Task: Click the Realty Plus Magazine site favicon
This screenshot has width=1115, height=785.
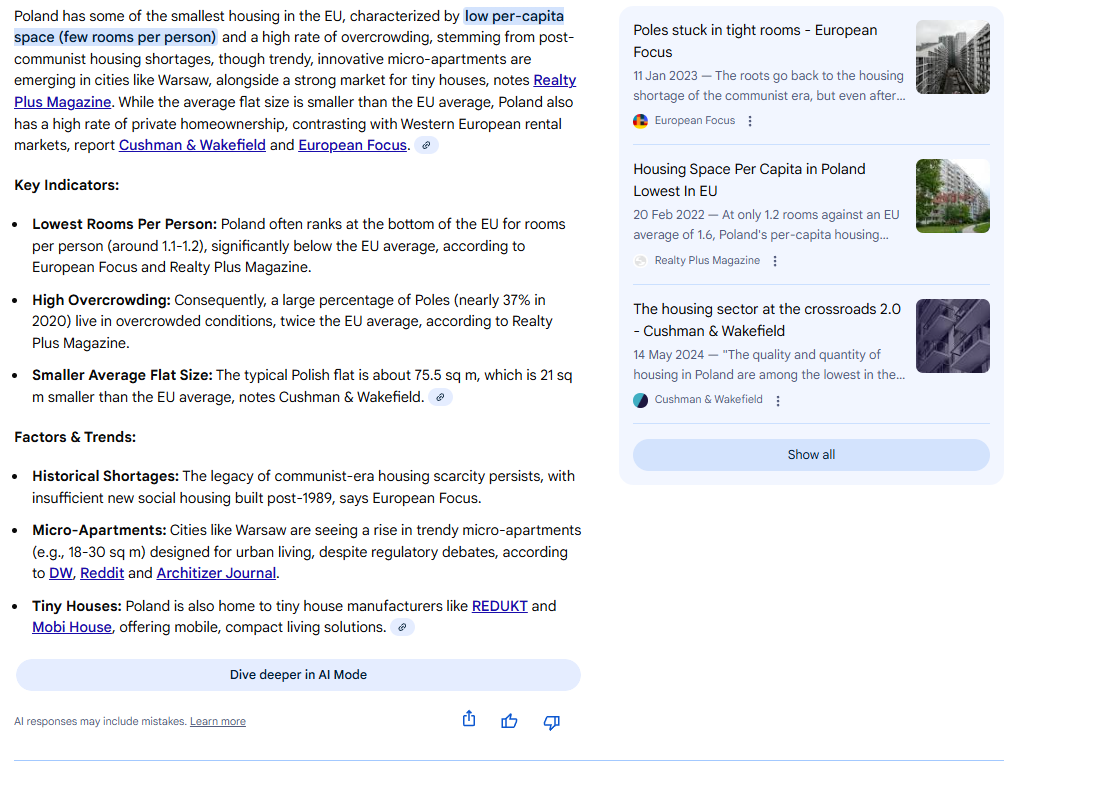Action: (x=641, y=261)
